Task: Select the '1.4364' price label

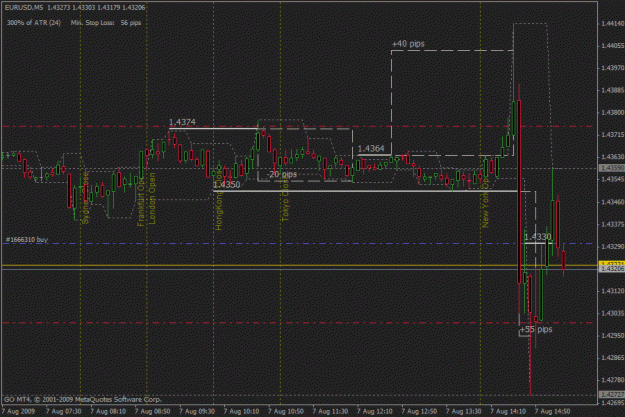Action: click(x=371, y=148)
